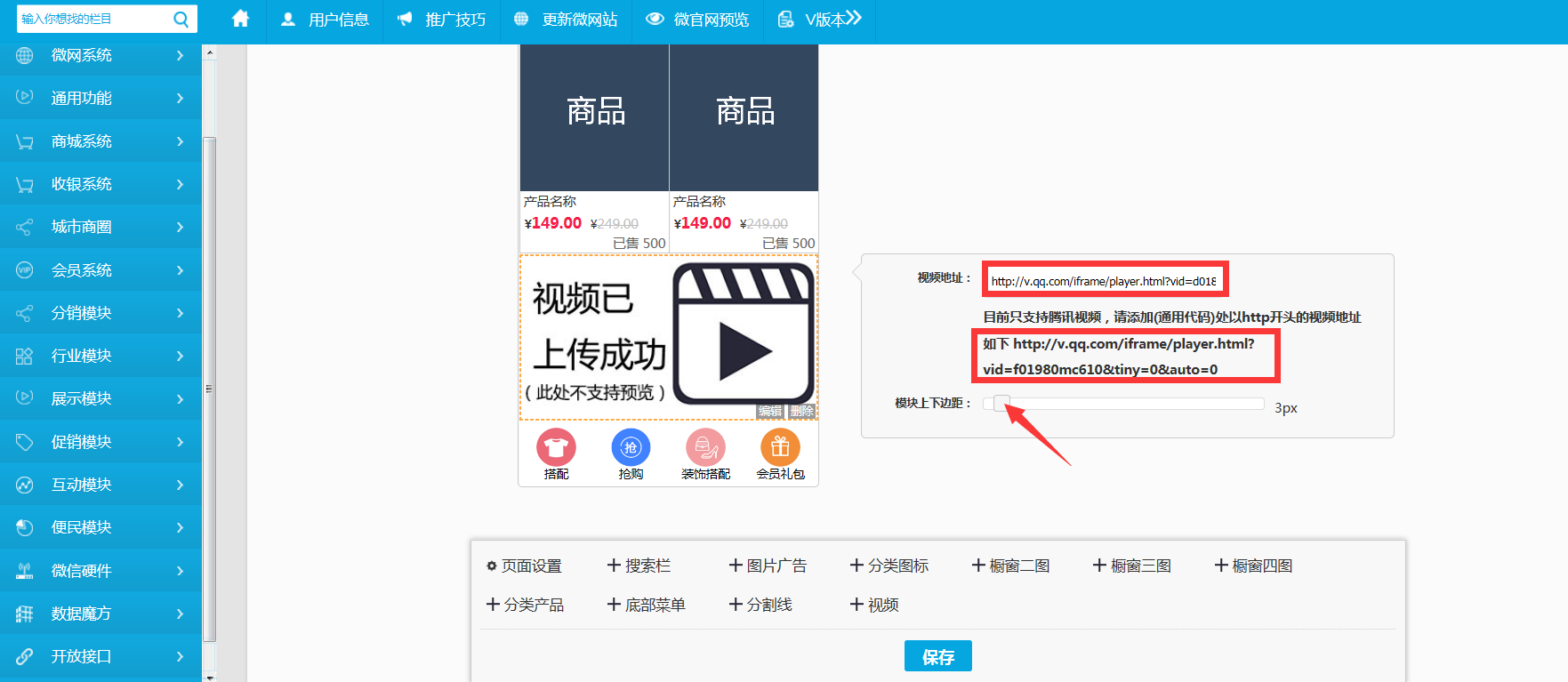
Task: Open the 用户信息 menu item
Action: (326, 20)
